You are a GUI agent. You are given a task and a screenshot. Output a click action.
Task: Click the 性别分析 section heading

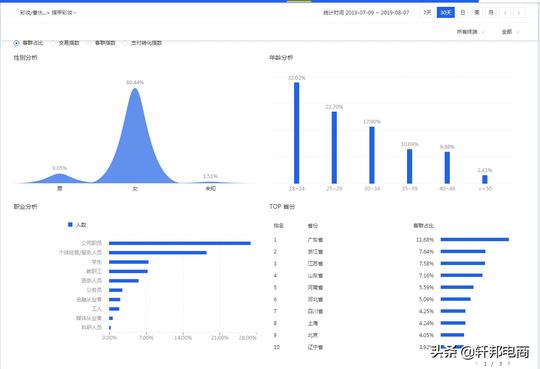[25, 58]
